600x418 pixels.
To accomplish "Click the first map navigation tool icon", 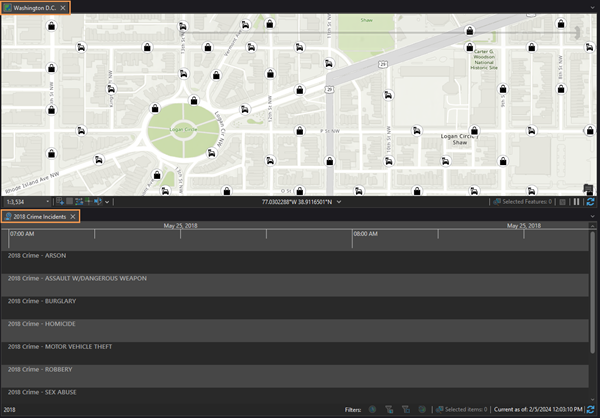I will coord(60,202).
